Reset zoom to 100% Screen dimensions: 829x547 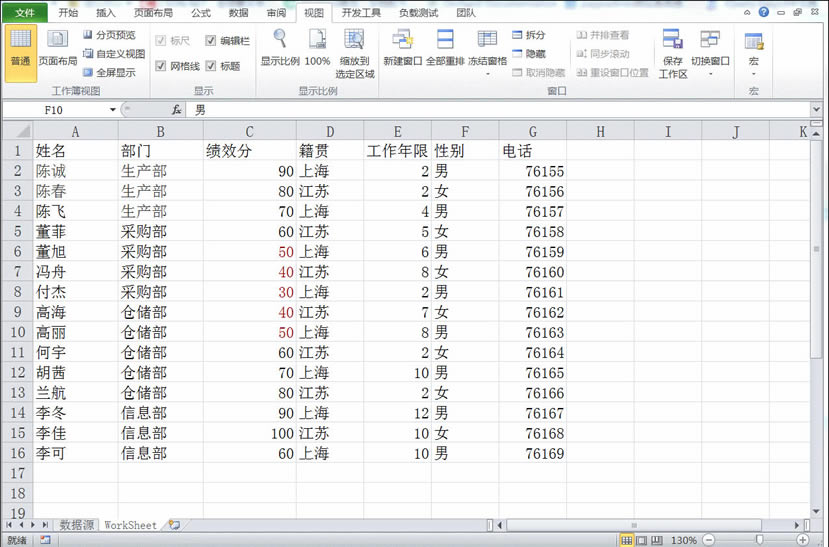[317, 48]
